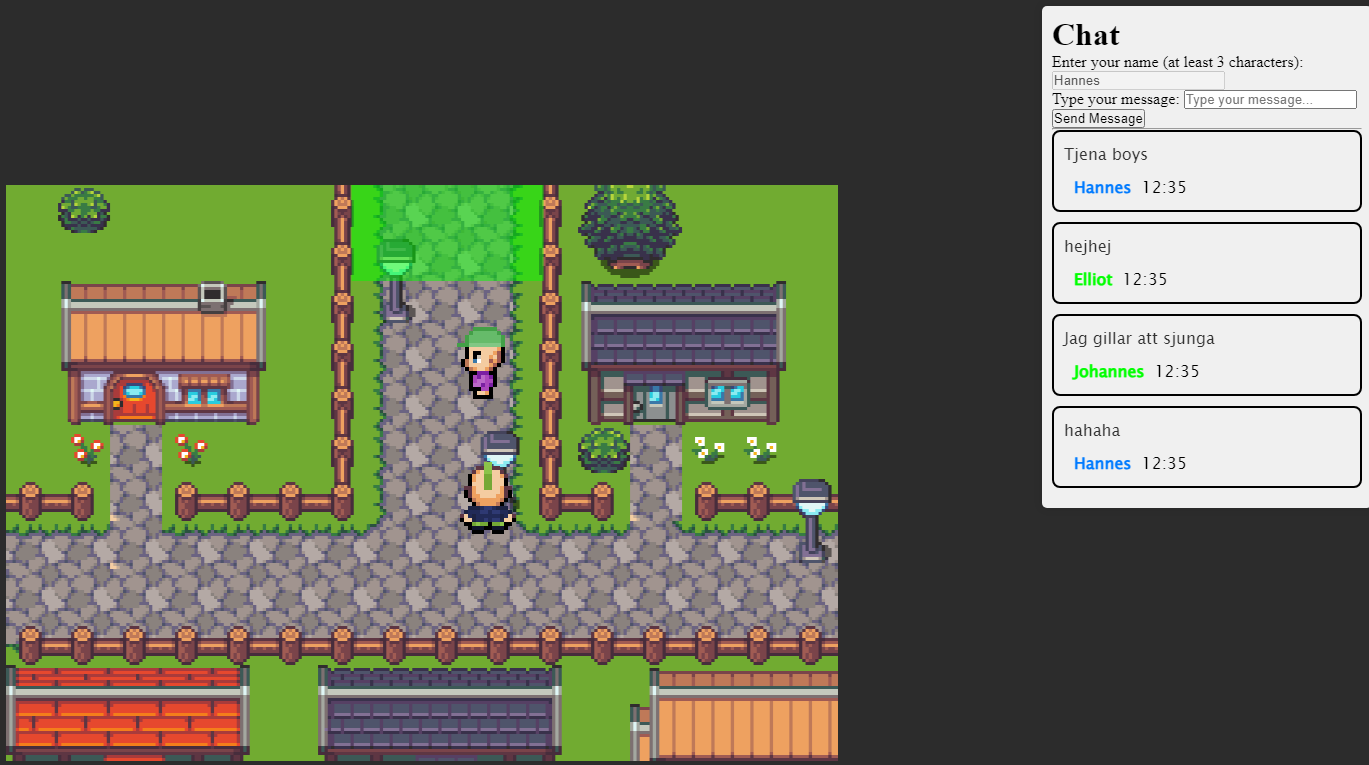Screen dimensions: 1369x765
Task: Click the bush next to the purple-roof house
Action: click(x=604, y=450)
